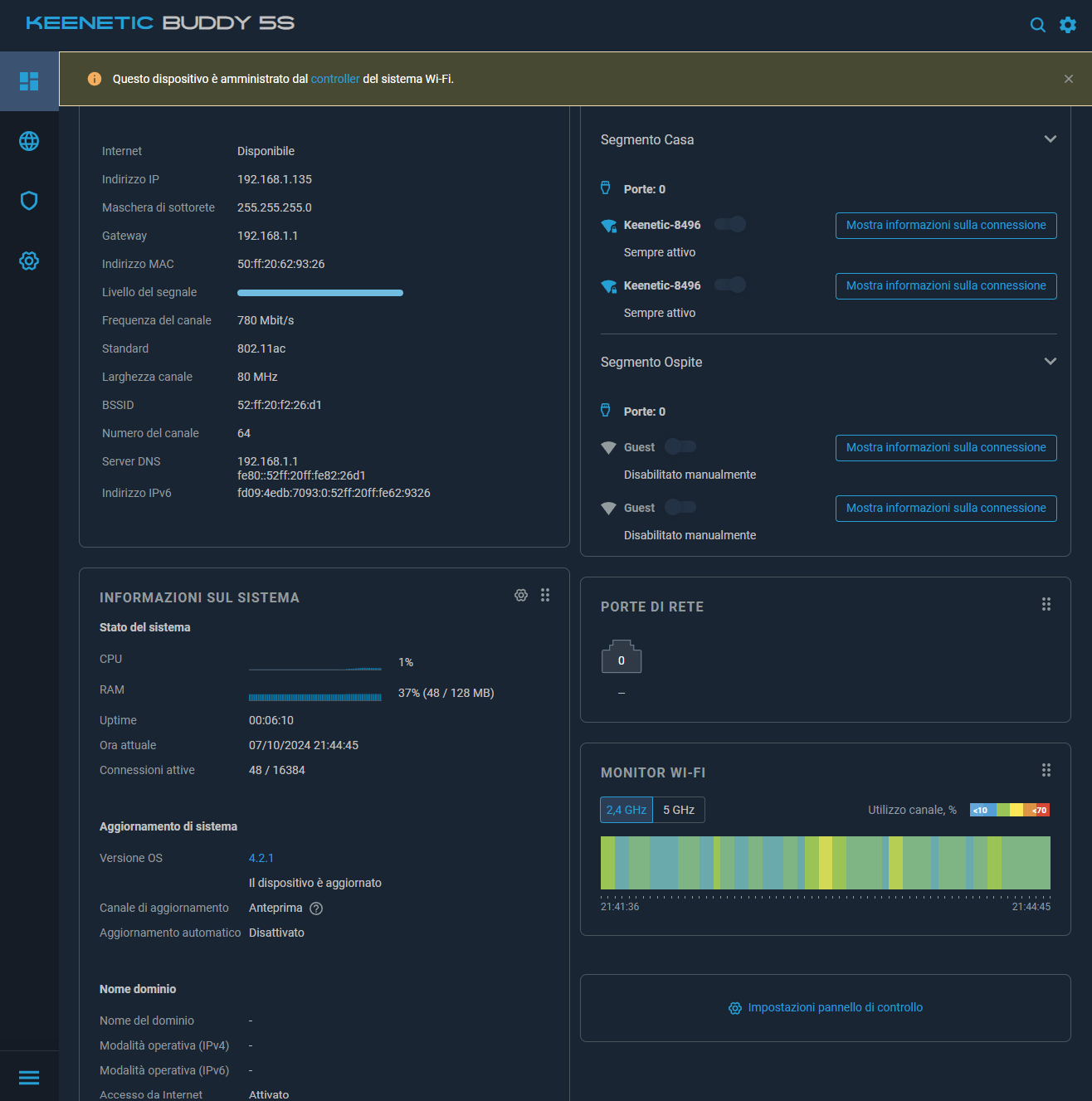Click the Wi-Fi channel usage color graph
The image size is (1092, 1101).
(x=825, y=863)
